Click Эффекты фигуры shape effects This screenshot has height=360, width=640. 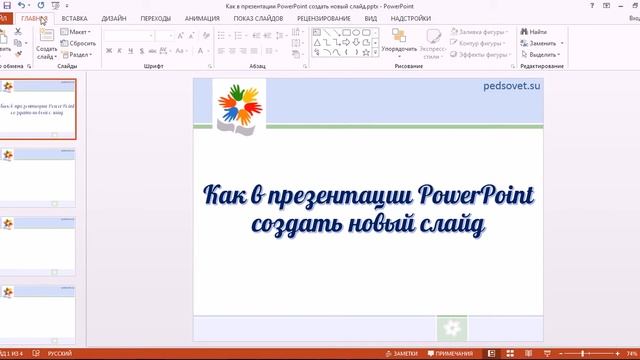(x=481, y=54)
